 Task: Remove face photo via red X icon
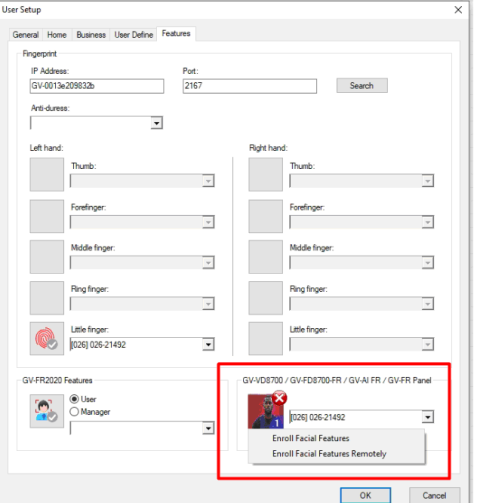[279, 398]
